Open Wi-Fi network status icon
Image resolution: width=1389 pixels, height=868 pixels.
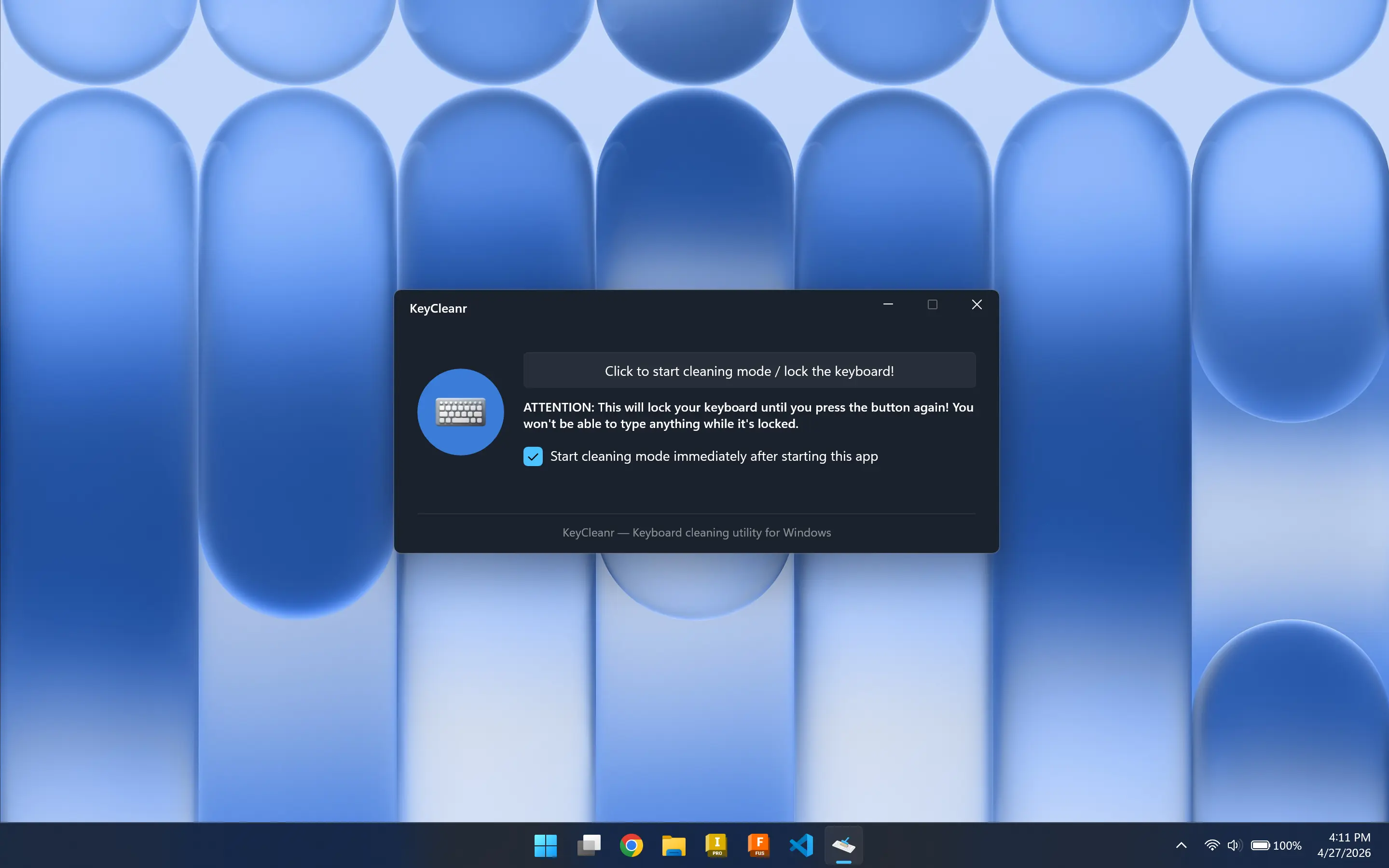click(x=1211, y=845)
